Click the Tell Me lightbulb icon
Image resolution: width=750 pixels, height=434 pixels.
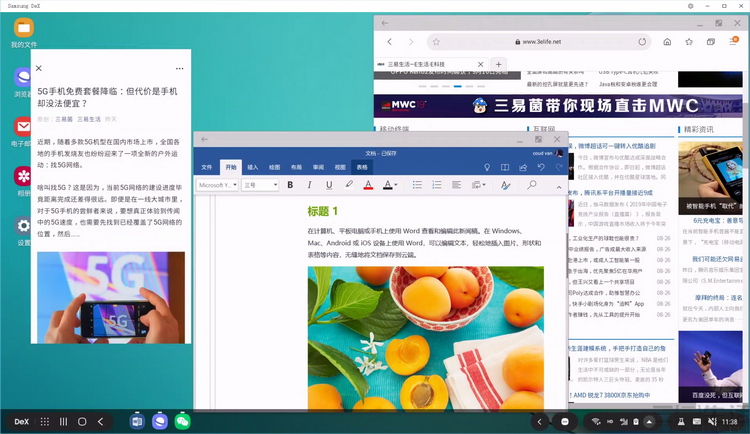tap(487, 167)
